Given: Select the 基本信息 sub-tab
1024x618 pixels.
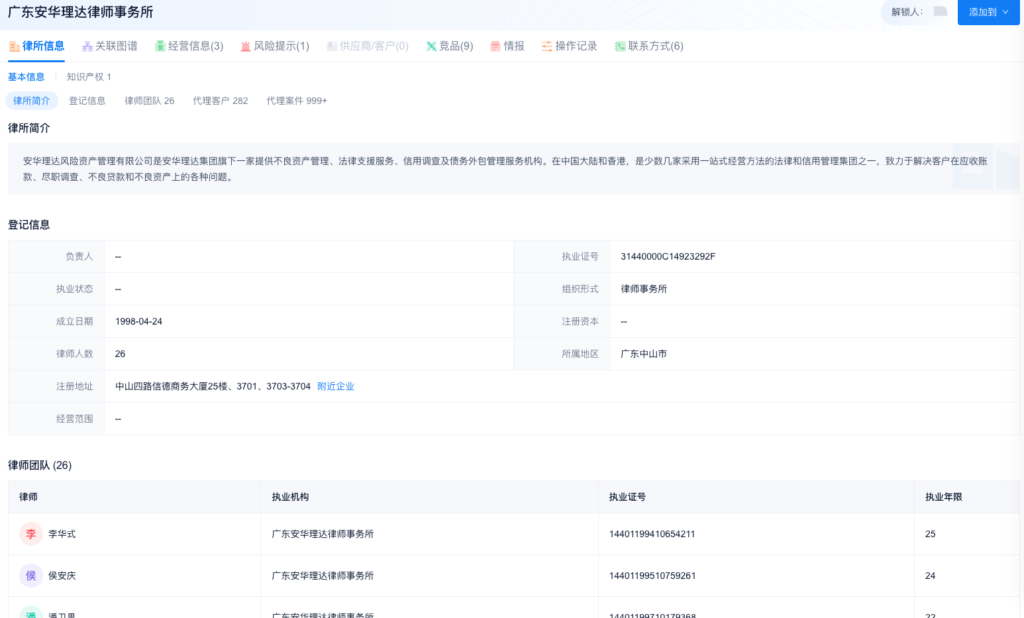Looking at the screenshot, I should [26, 77].
